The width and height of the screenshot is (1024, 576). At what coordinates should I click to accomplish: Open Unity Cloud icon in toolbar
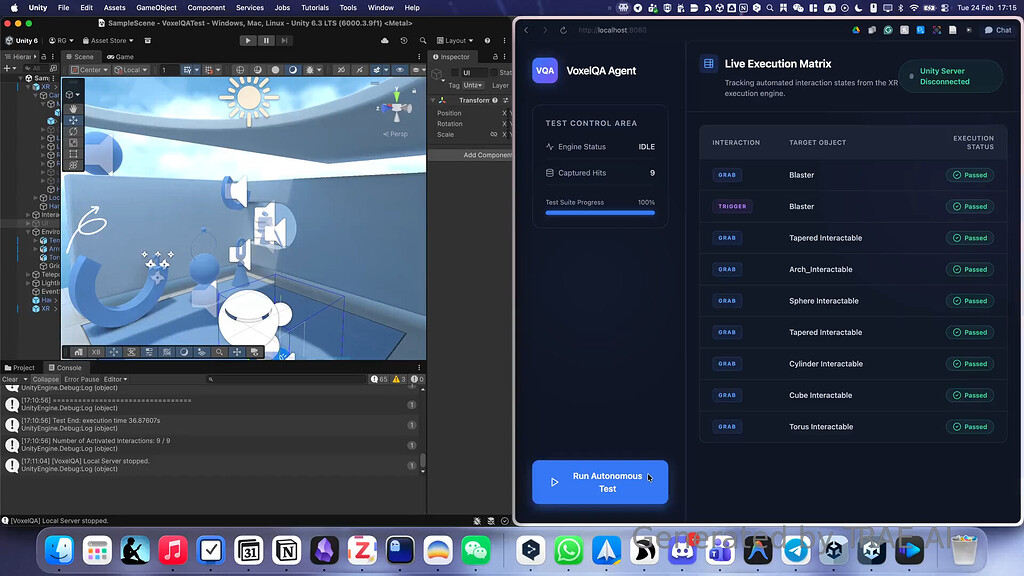click(x=385, y=40)
